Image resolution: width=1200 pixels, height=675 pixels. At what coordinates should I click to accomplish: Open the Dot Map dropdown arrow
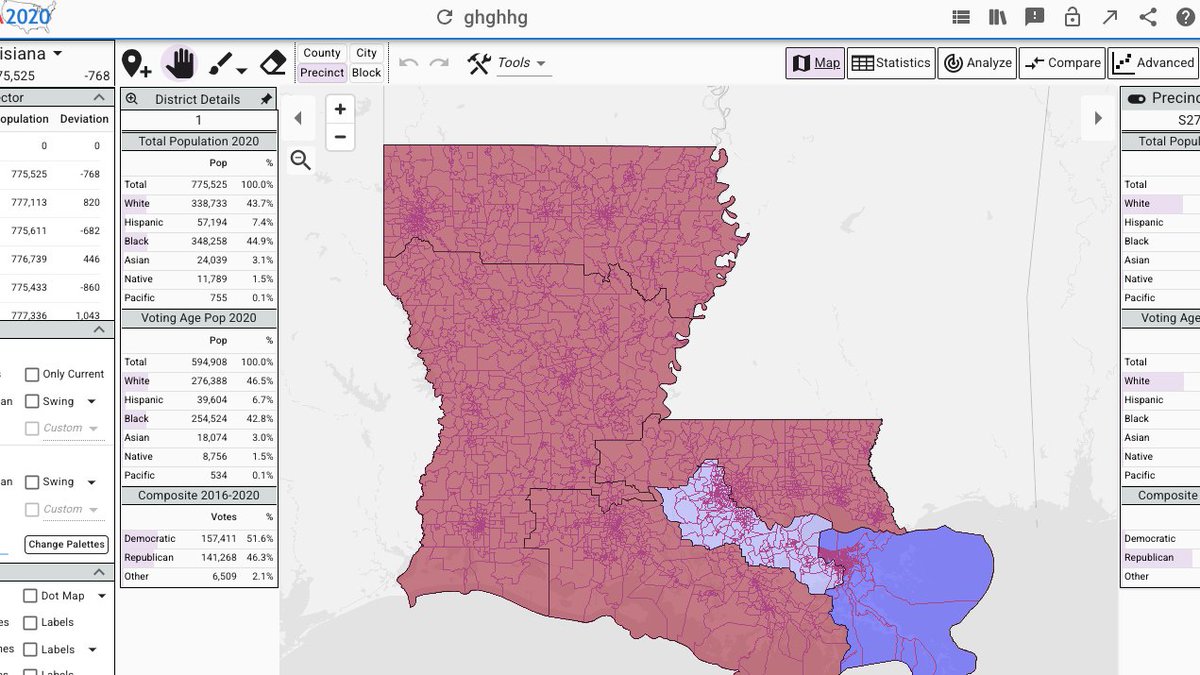point(101,596)
